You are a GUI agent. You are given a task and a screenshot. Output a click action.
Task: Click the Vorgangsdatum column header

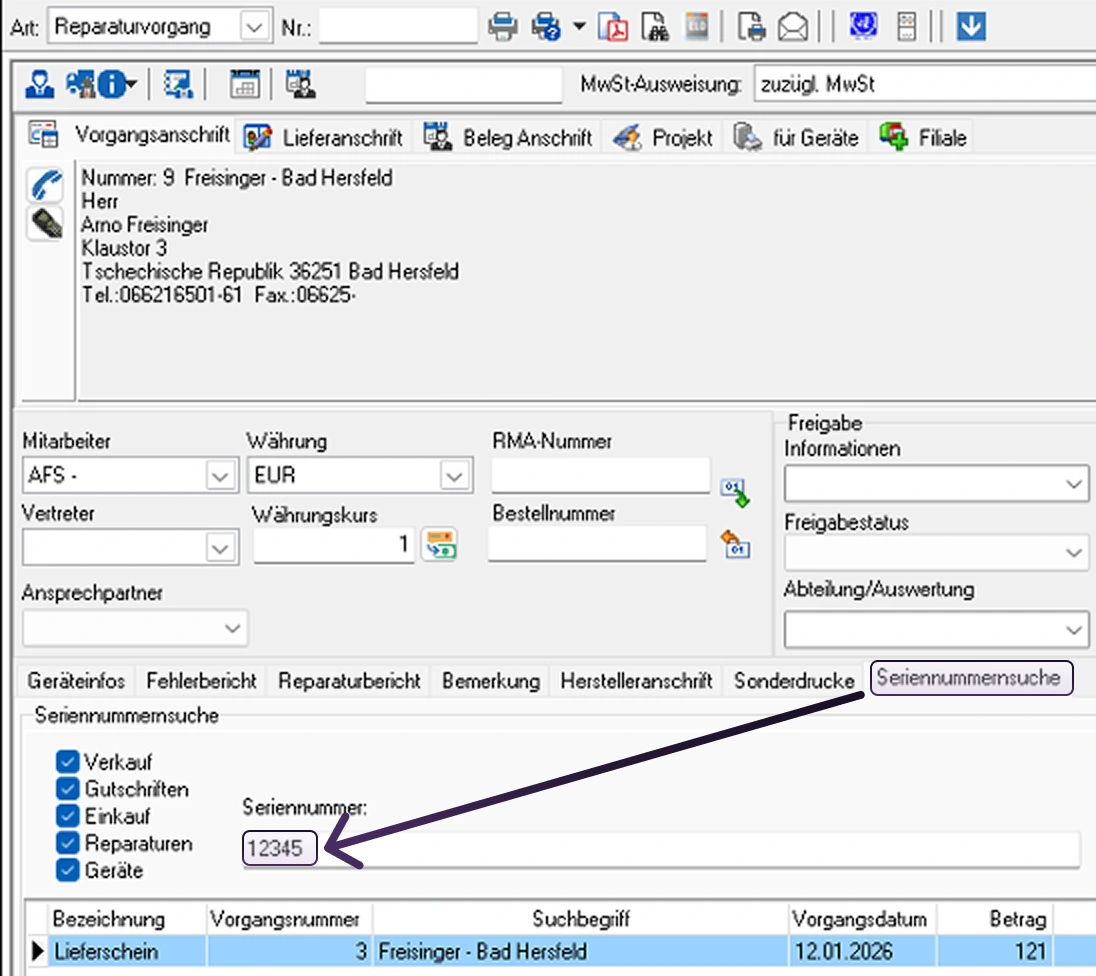pyautogui.click(x=859, y=918)
